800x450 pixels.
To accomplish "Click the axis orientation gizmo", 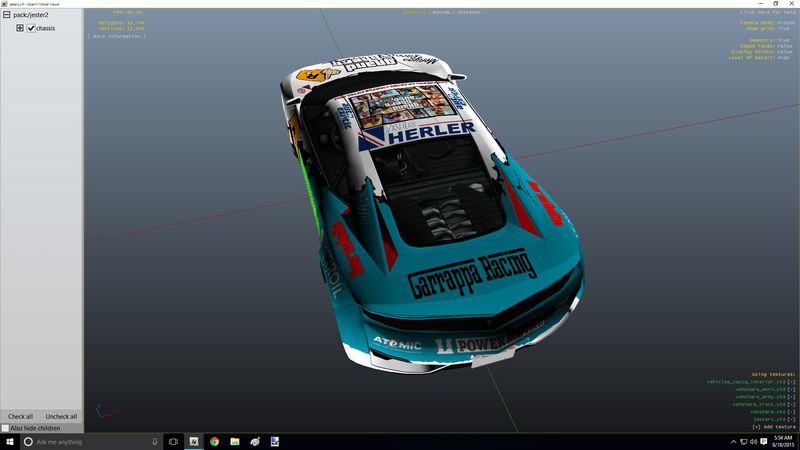I will coord(106,411).
